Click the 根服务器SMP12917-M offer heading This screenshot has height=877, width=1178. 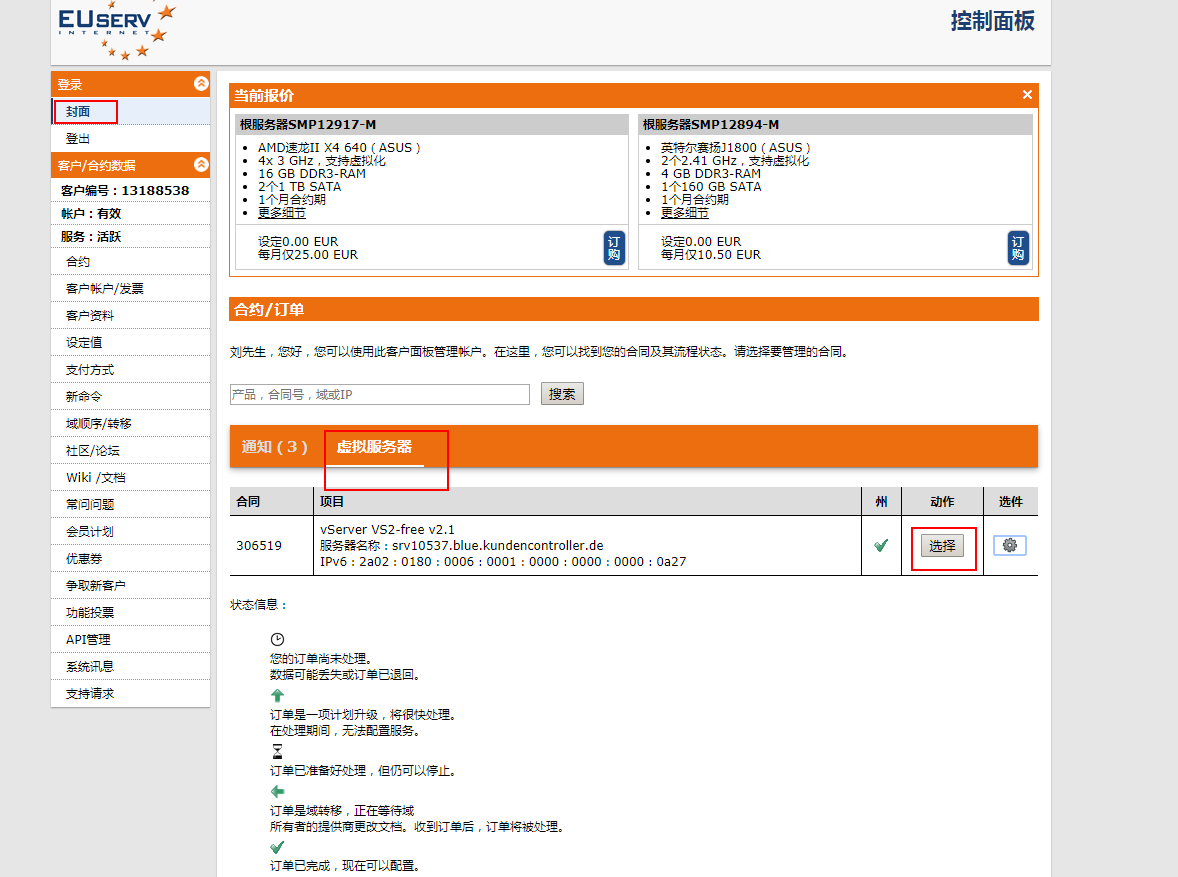coord(307,125)
